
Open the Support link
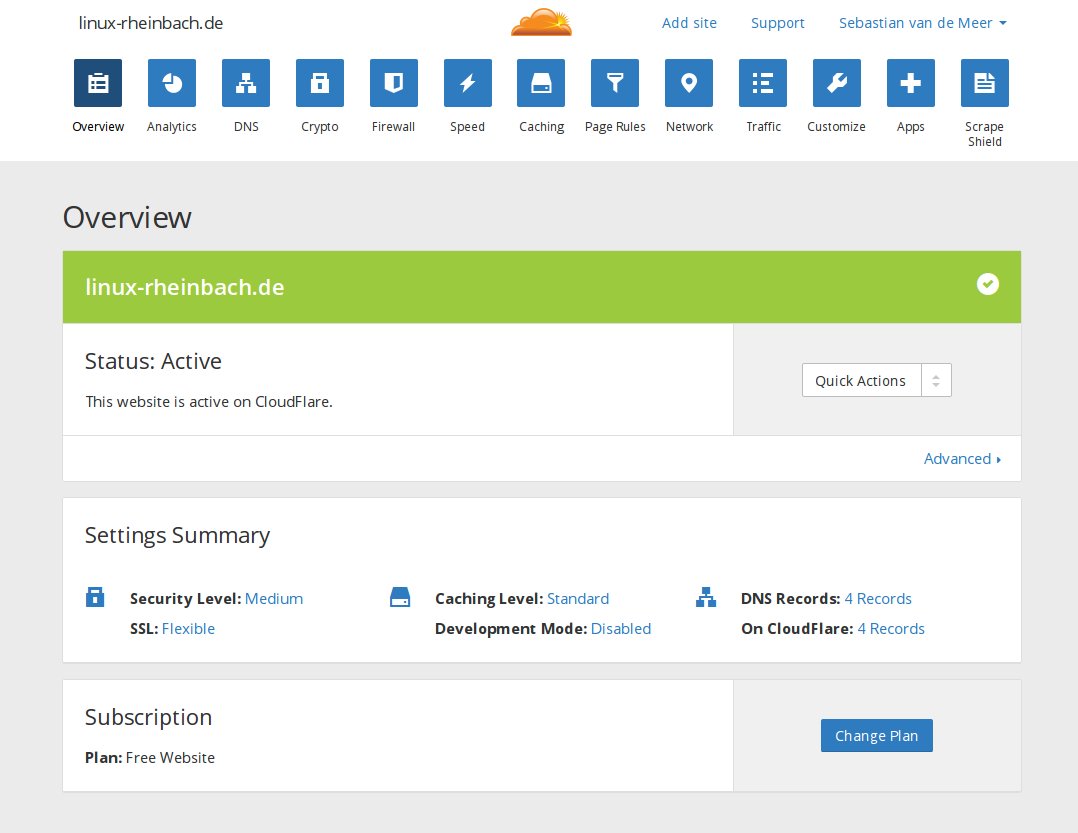[778, 23]
